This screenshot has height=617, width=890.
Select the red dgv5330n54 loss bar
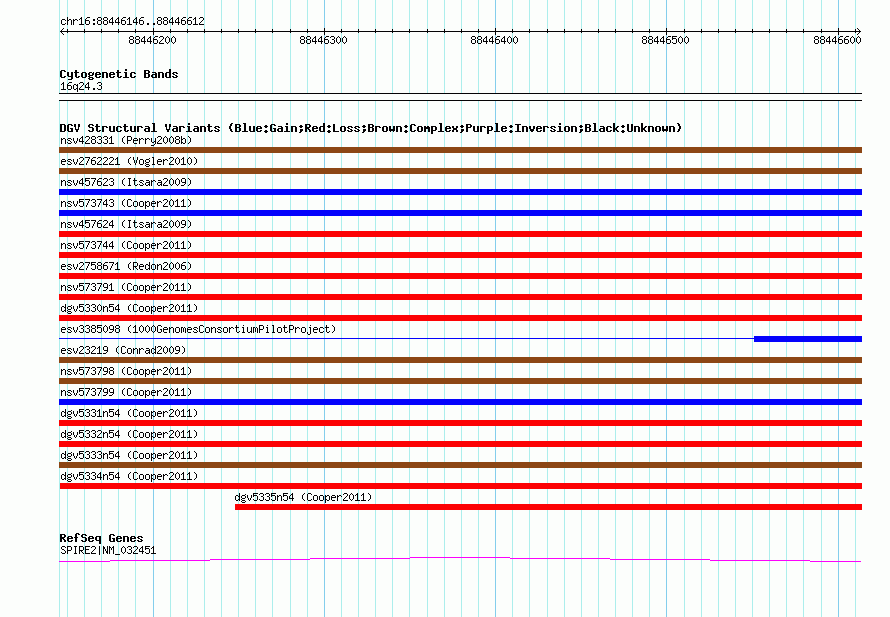coord(460,318)
